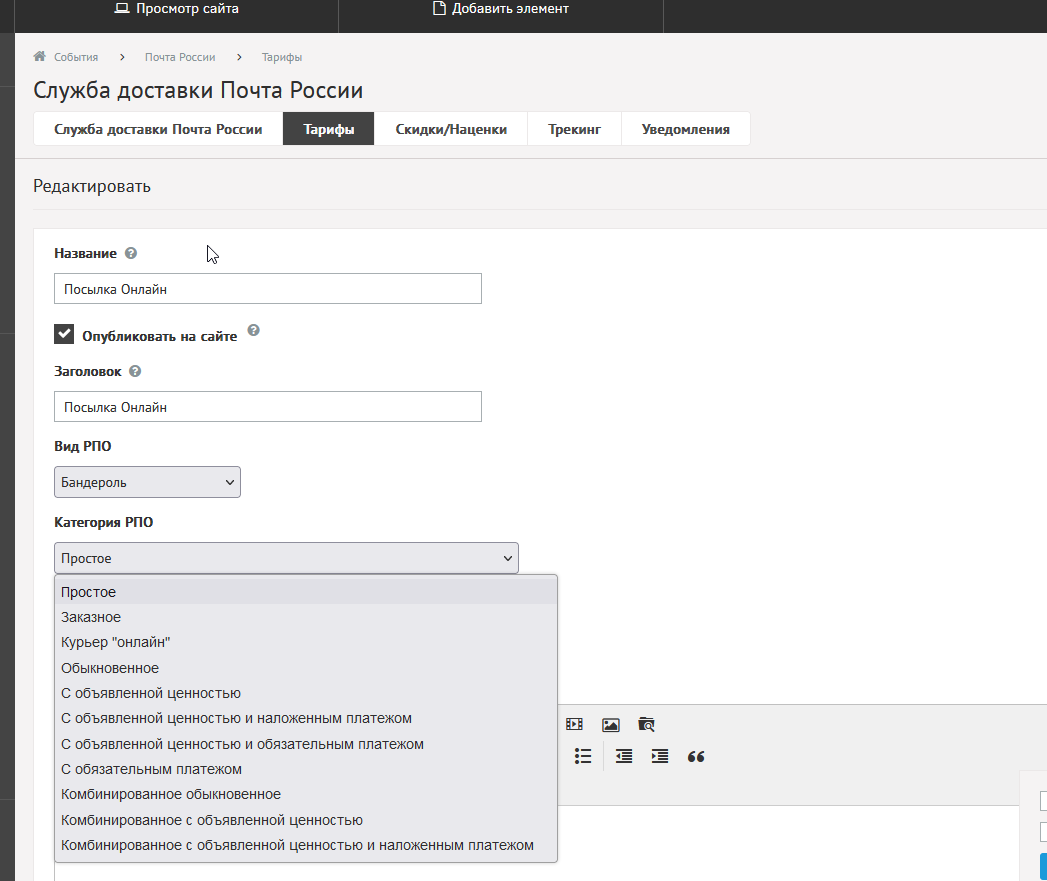Focus the Название input field
The image size is (1047, 881).
[268, 289]
